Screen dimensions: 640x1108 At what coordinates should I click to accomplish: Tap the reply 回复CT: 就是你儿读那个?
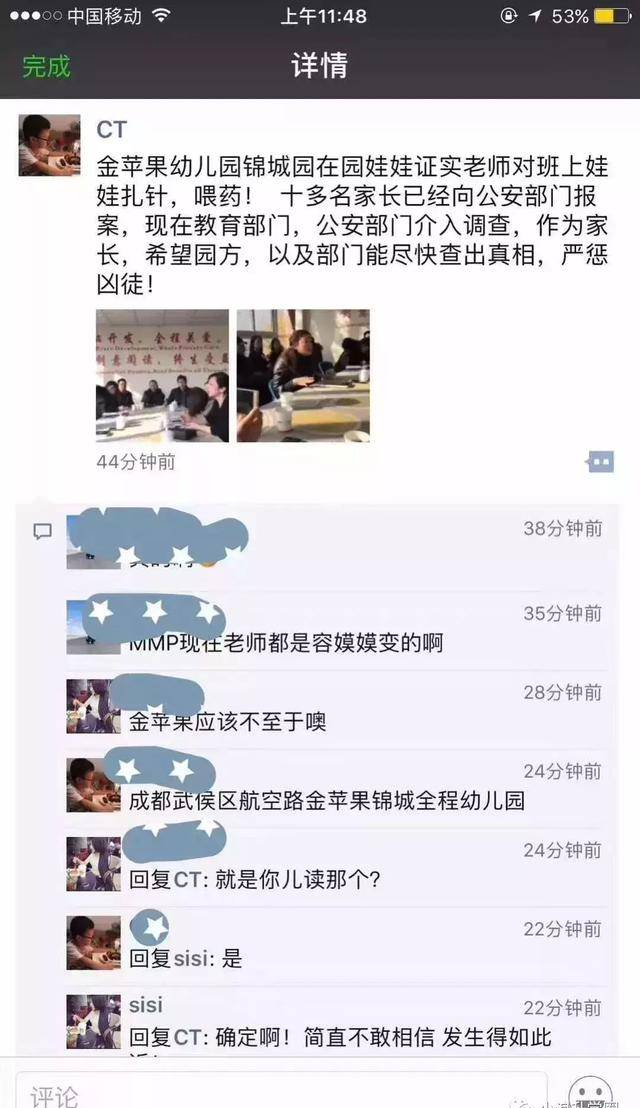pyautogui.click(x=255, y=880)
